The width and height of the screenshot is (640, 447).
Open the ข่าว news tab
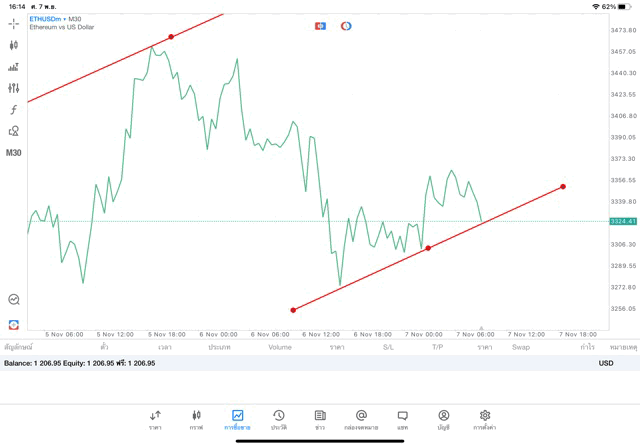point(320,418)
